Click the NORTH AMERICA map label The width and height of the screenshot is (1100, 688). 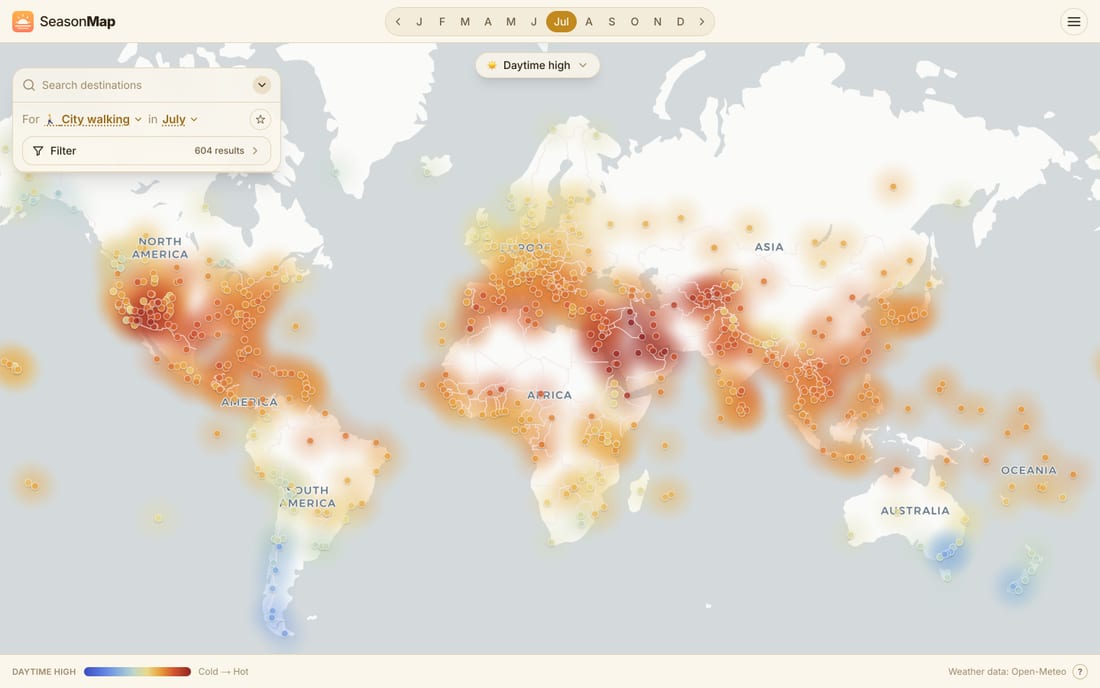160,248
